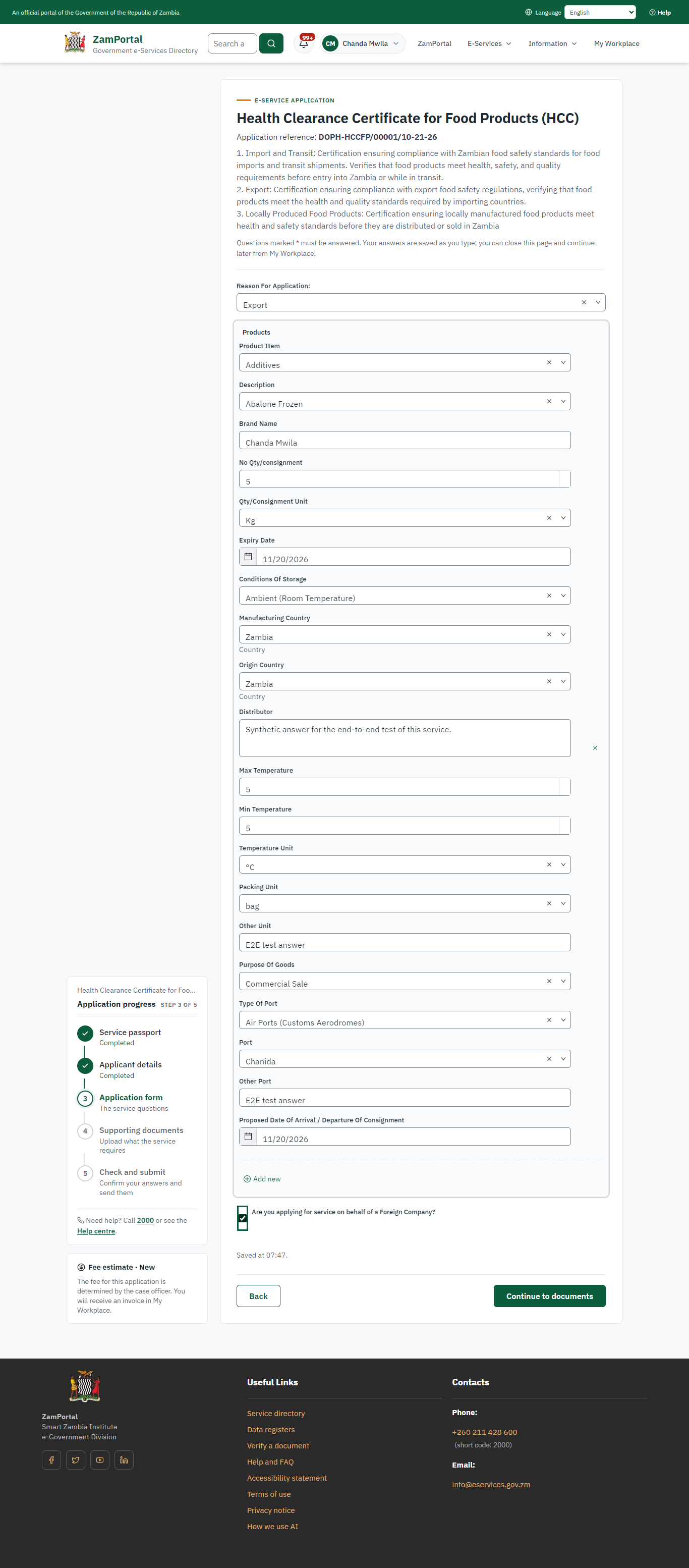Expand the Product Item dropdown arrow
689x1568 pixels.
click(563, 362)
